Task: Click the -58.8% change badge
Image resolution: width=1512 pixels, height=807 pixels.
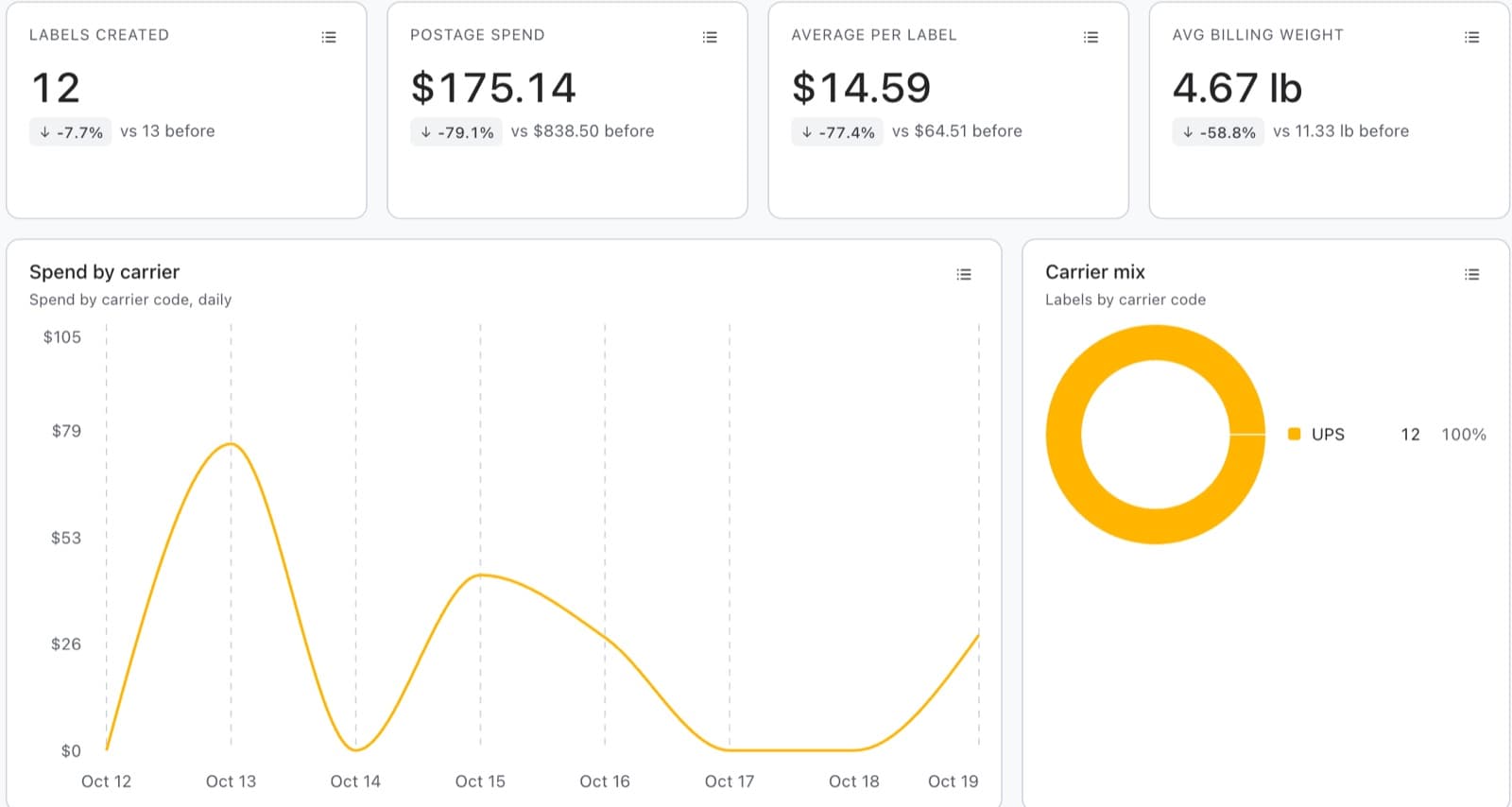Action: tap(1218, 132)
